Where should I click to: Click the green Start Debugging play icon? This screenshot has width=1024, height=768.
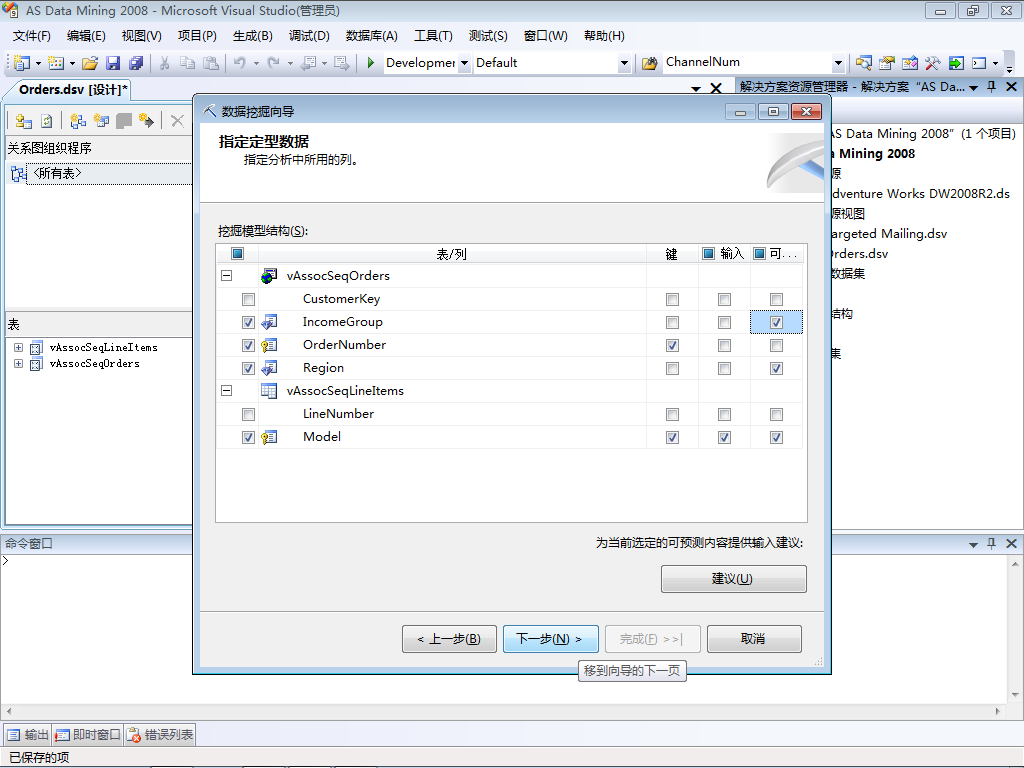click(370, 63)
